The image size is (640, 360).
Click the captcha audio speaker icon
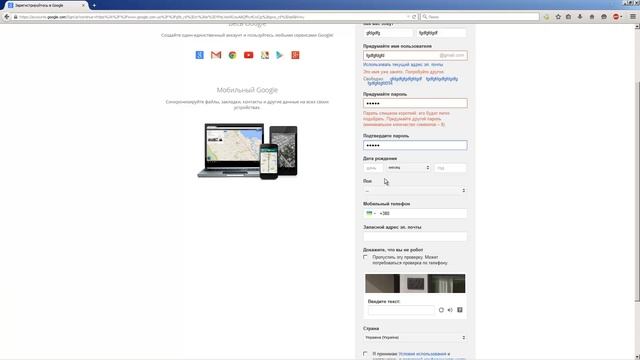click(450, 310)
